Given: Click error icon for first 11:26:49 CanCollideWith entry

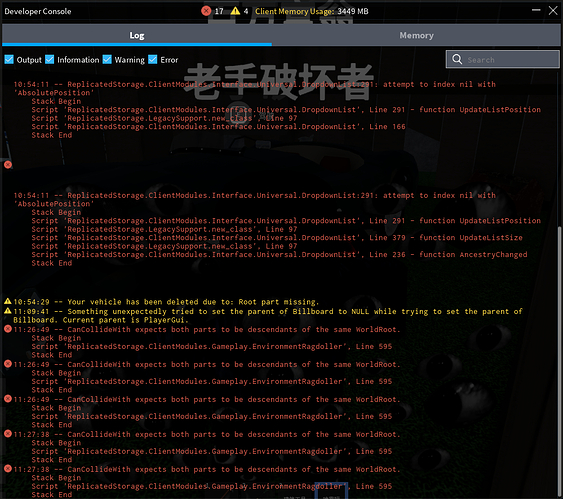Looking at the screenshot, I should 8,329.
